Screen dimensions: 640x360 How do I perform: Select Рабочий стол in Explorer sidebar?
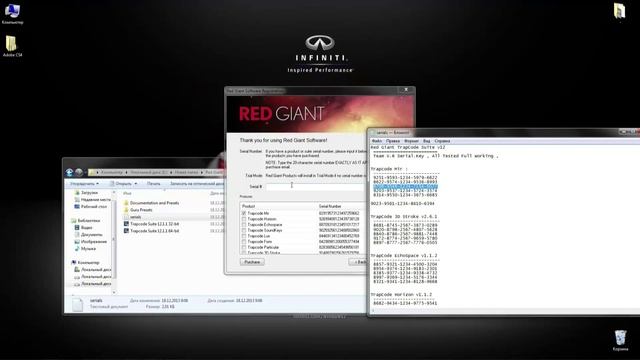[x=91, y=207]
